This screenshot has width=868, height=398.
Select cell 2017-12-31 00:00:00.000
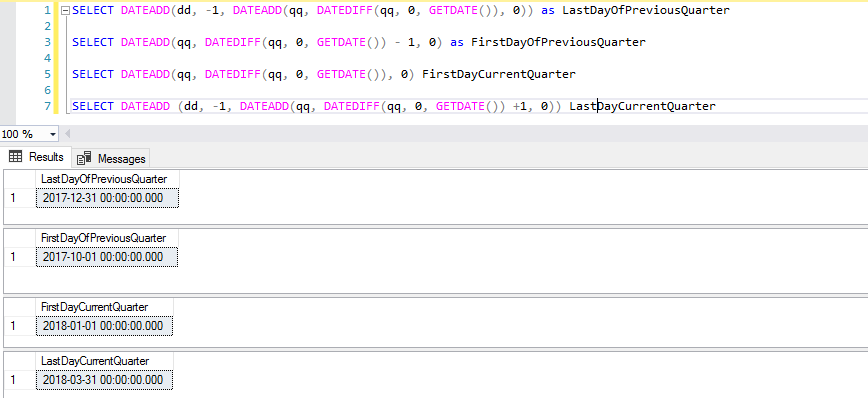coord(107,198)
